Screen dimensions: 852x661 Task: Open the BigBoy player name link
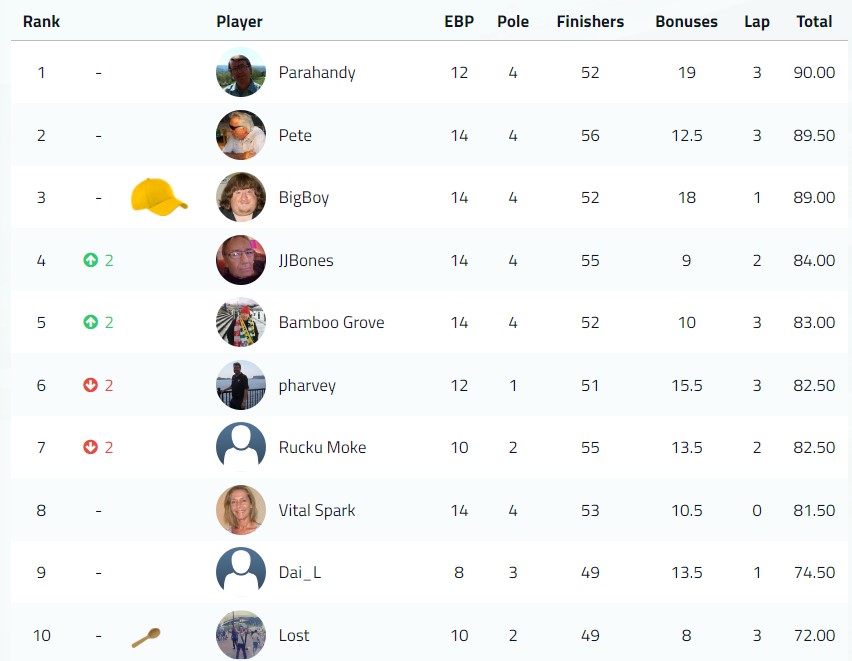(304, 197)
